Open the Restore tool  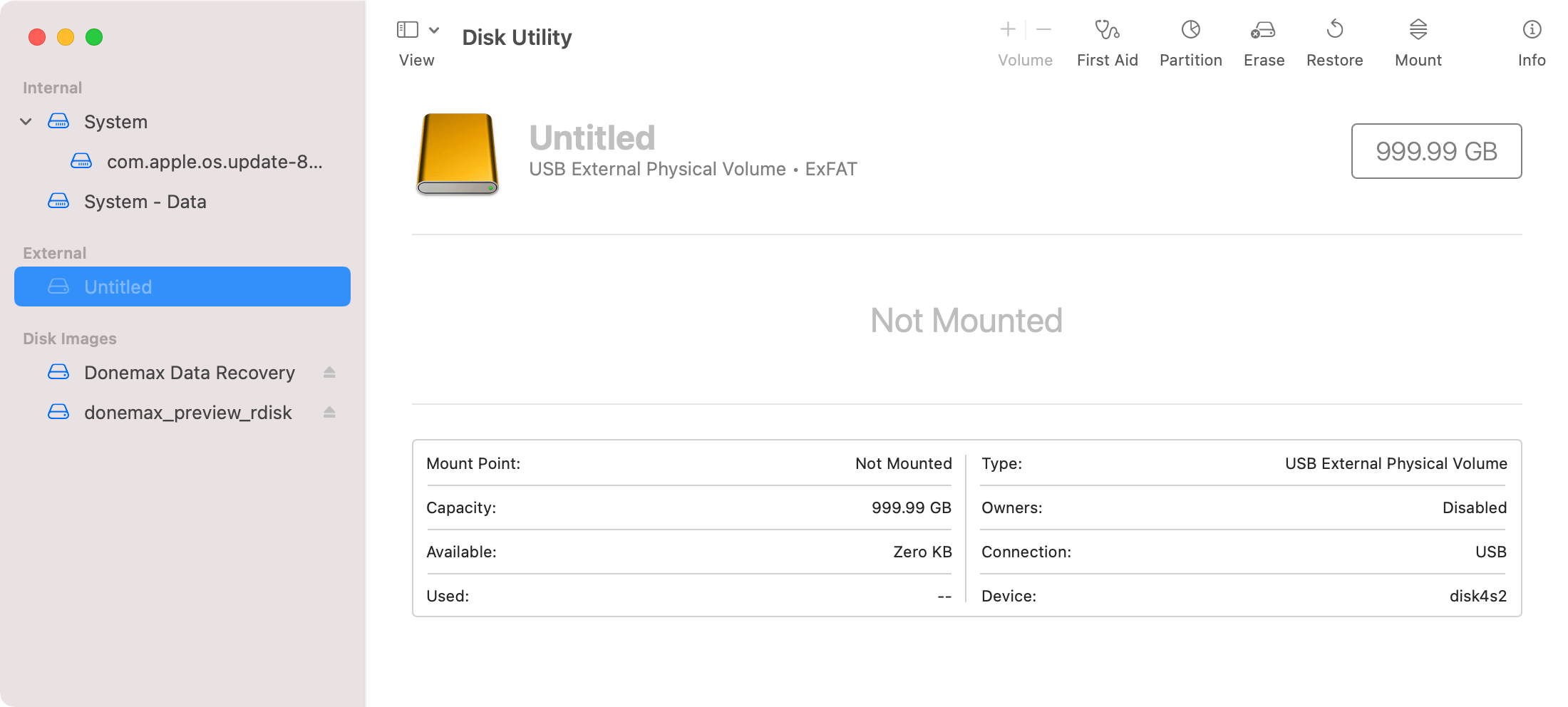tap(1334, 39)
